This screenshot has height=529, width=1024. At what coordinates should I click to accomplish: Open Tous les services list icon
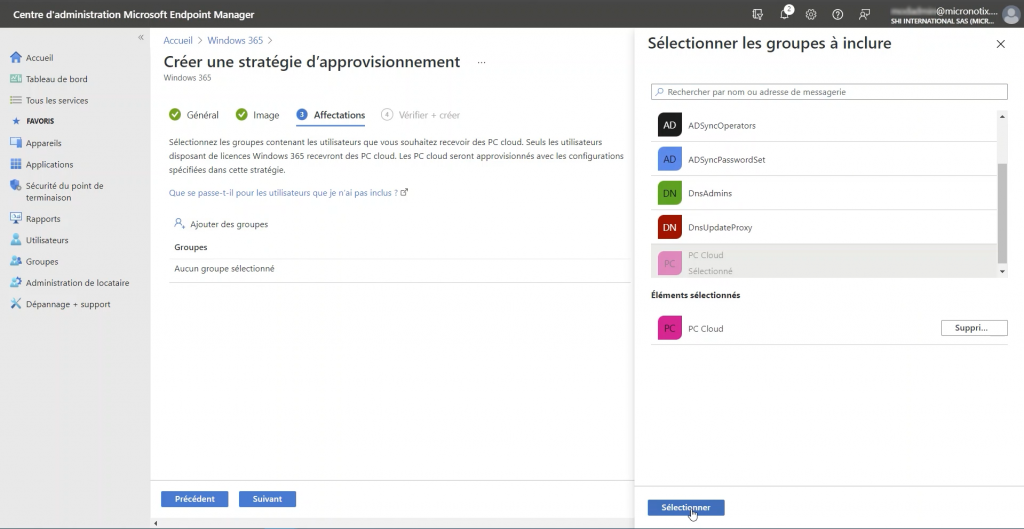tap(16, 101)
